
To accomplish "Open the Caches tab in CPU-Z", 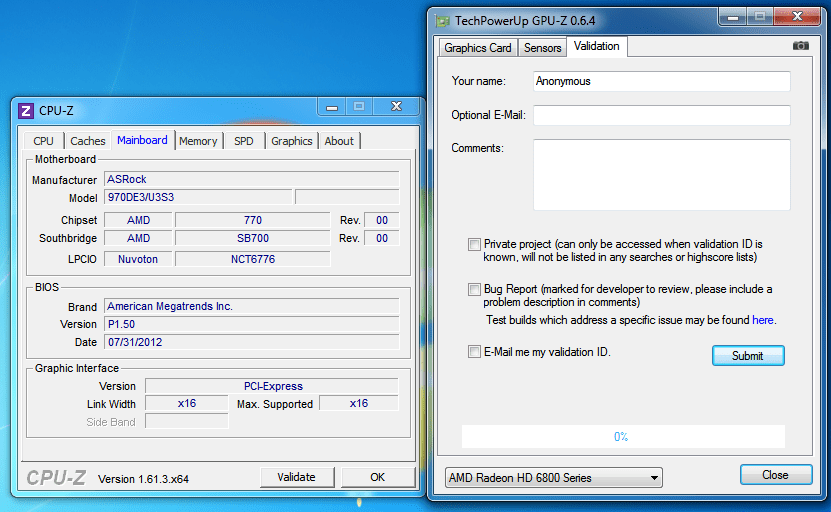I will point(87,141).
